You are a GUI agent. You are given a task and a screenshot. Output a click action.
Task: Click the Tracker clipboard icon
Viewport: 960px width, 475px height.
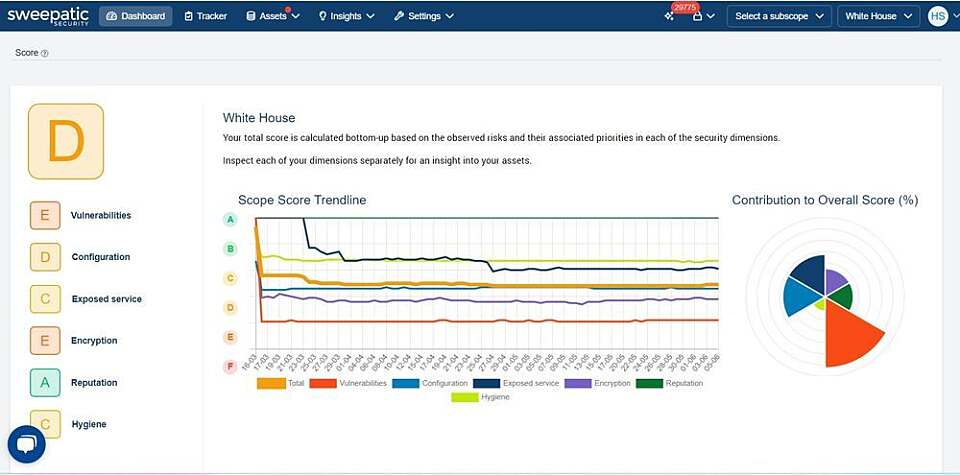(x=189, y=17)
